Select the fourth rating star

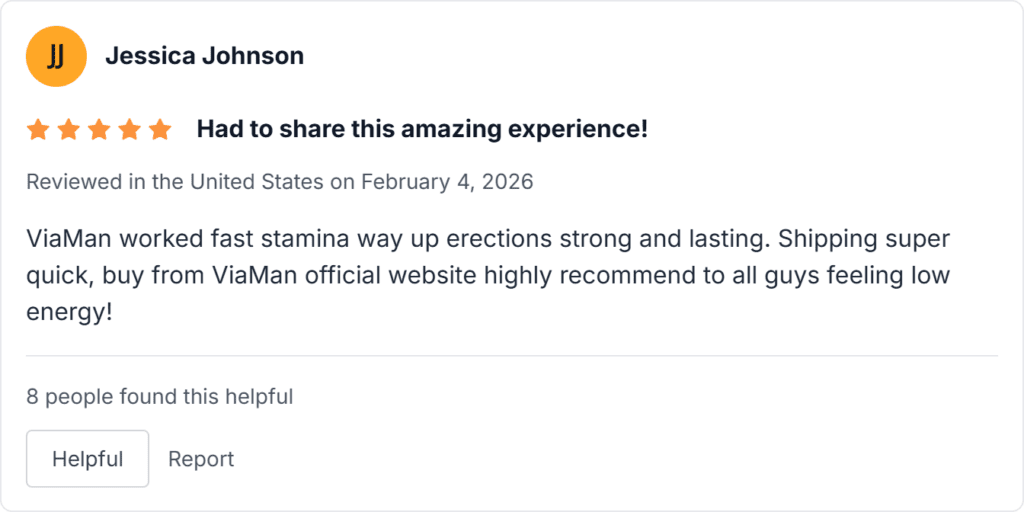(129, 129)
